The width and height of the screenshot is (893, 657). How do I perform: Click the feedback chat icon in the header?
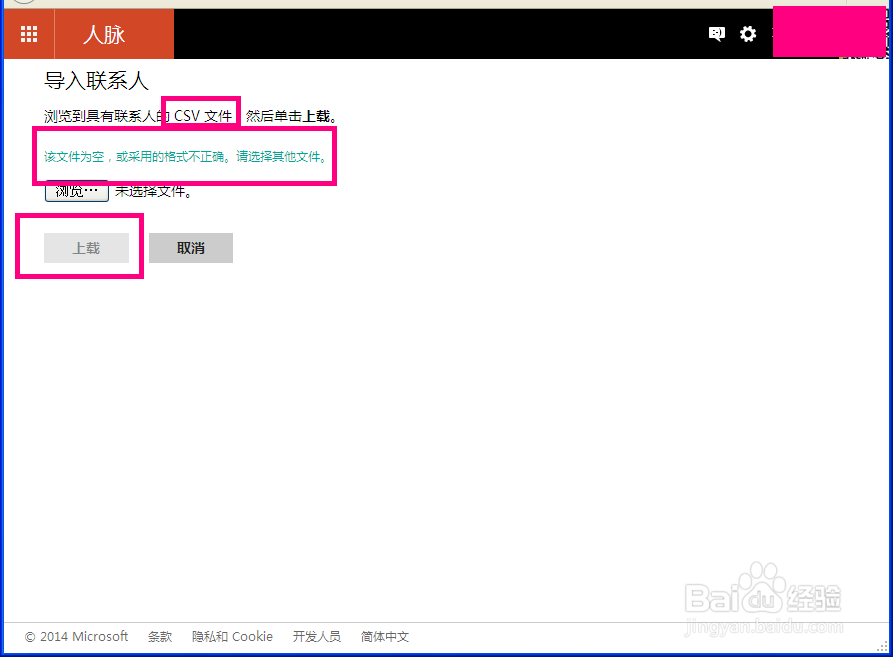tap(716, 33)
